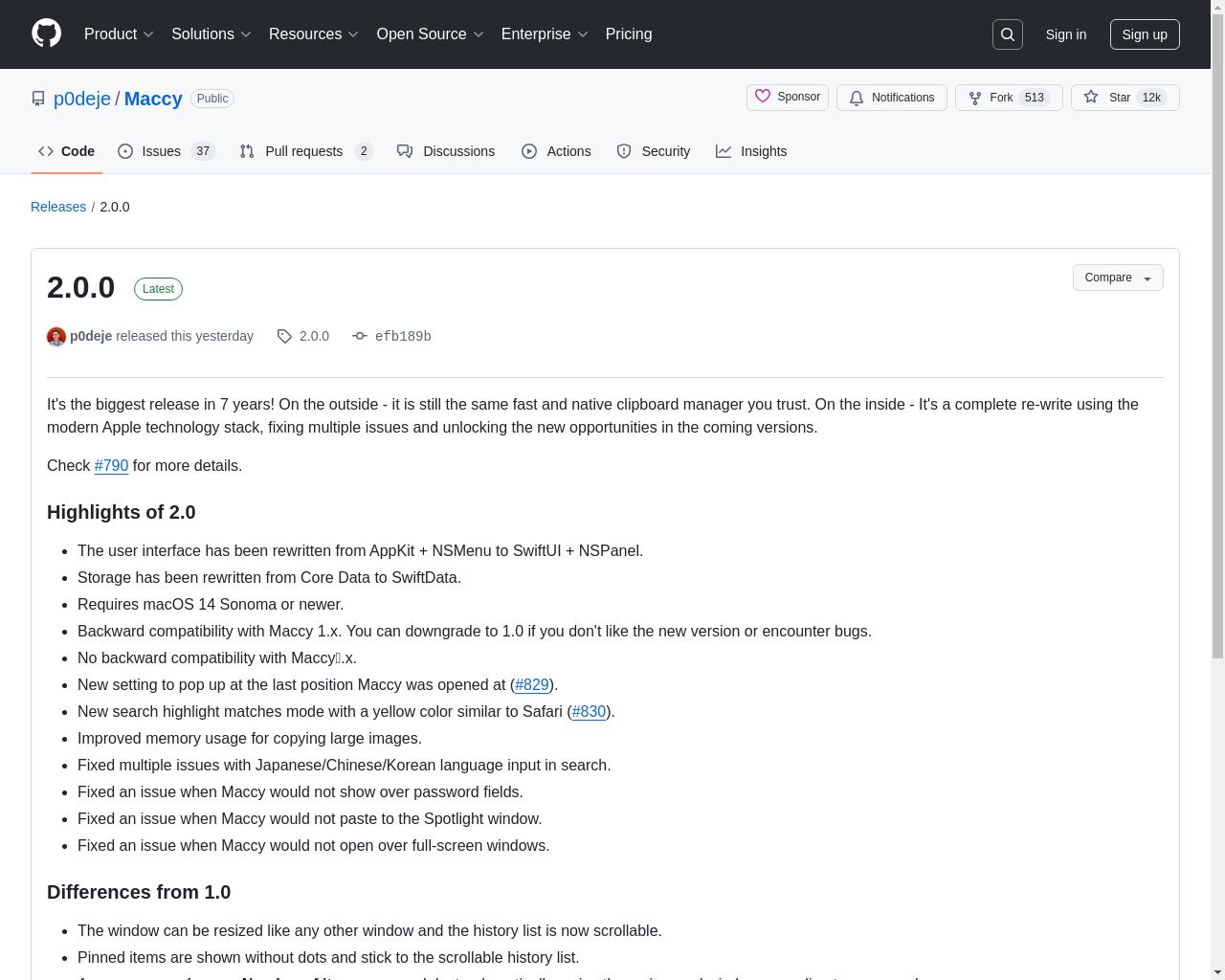Click the heart icon on Sponsor
The height and width of the screenshot is (980, 1225).
tap(763, 97)
